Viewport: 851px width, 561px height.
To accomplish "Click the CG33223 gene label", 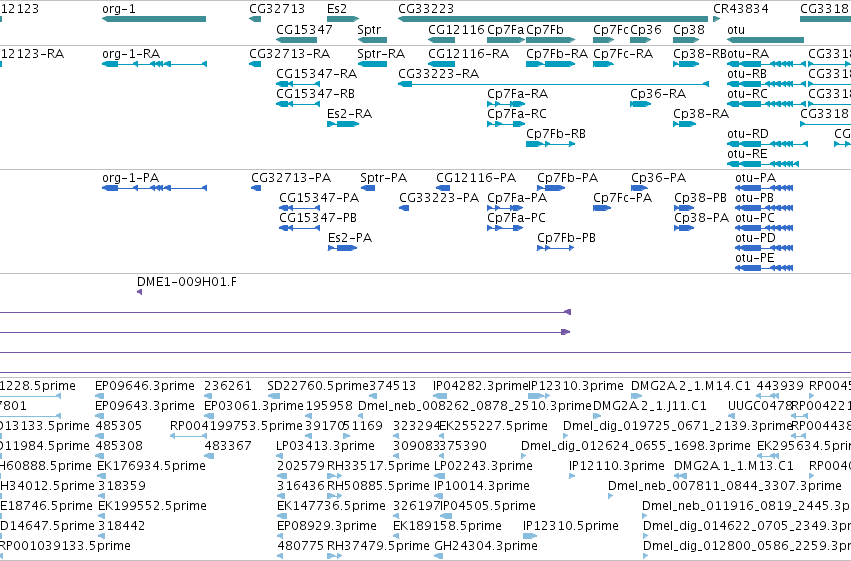I will 426,9.
